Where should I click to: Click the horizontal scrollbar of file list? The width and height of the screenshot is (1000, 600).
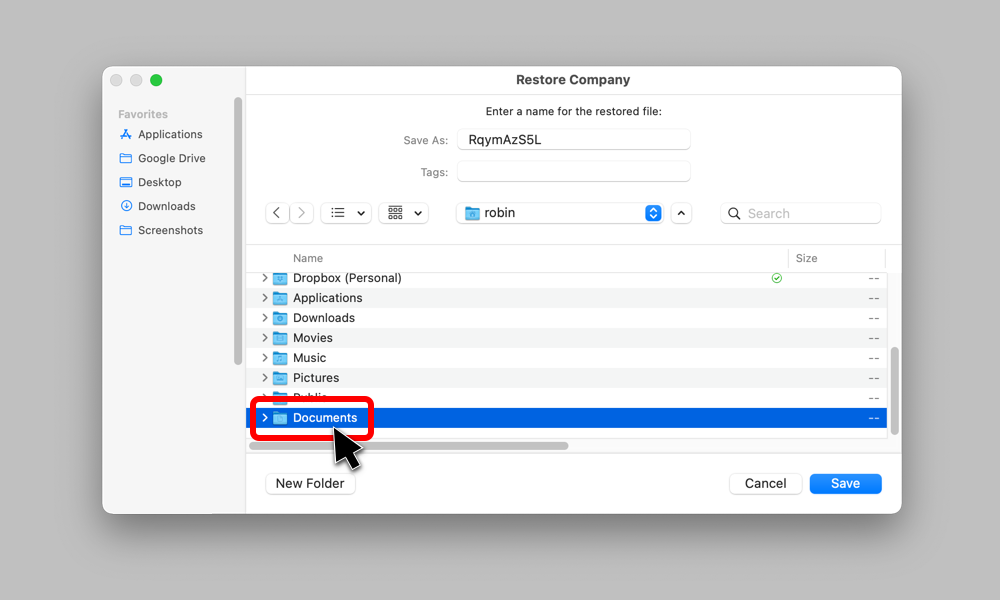point(408,446)
